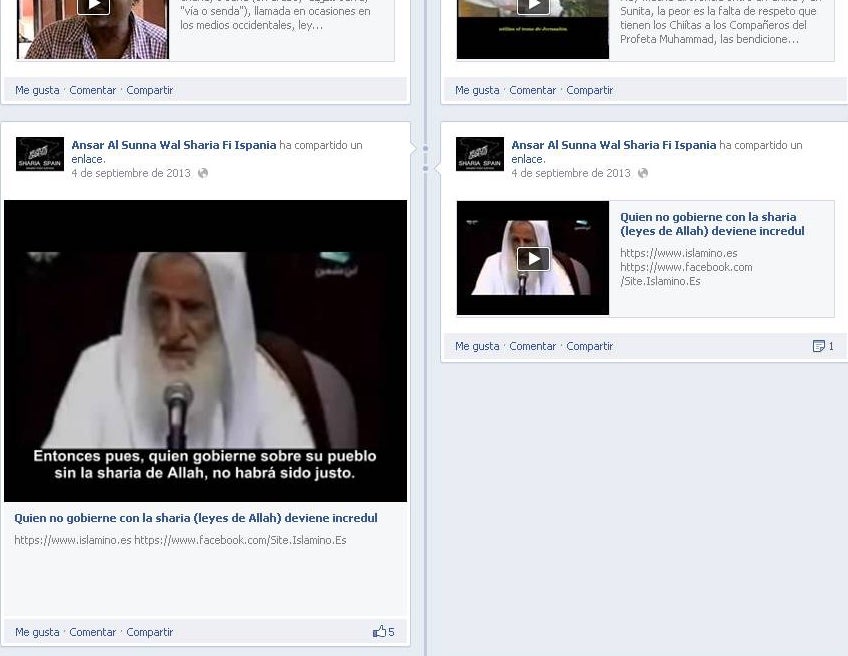The height and width of the screenshot is (656, 848).
Task: Open the large video image with Spanish subtitles
Action: pyautogui.click(x=205, y=350)
